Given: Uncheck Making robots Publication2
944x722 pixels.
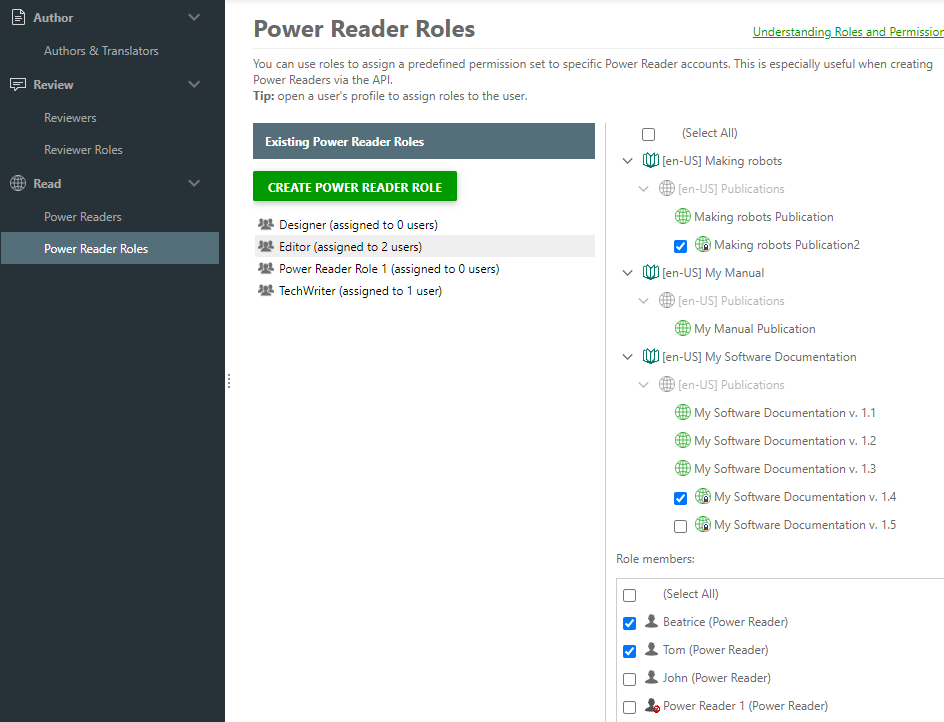Looking at the screenshot, I should 680,246.
